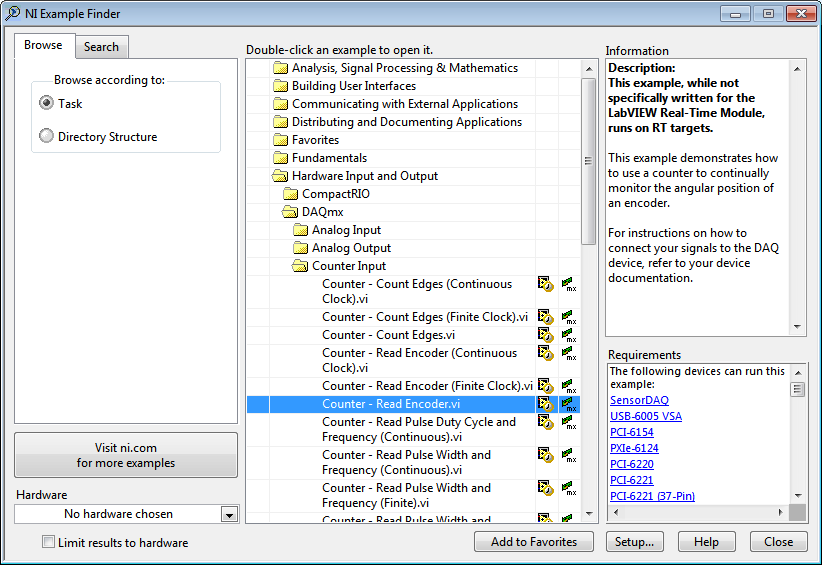The width and height of the screenshot is (822, 565).
Task: Minimize the NI Example Finder window
Action: point(736,14)
